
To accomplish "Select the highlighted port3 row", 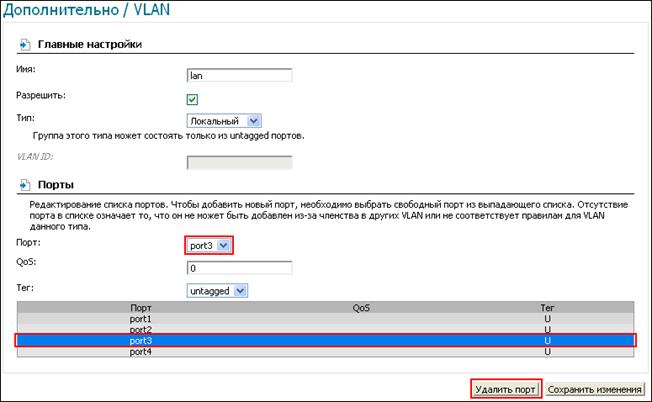I will (x=325, y=340).
